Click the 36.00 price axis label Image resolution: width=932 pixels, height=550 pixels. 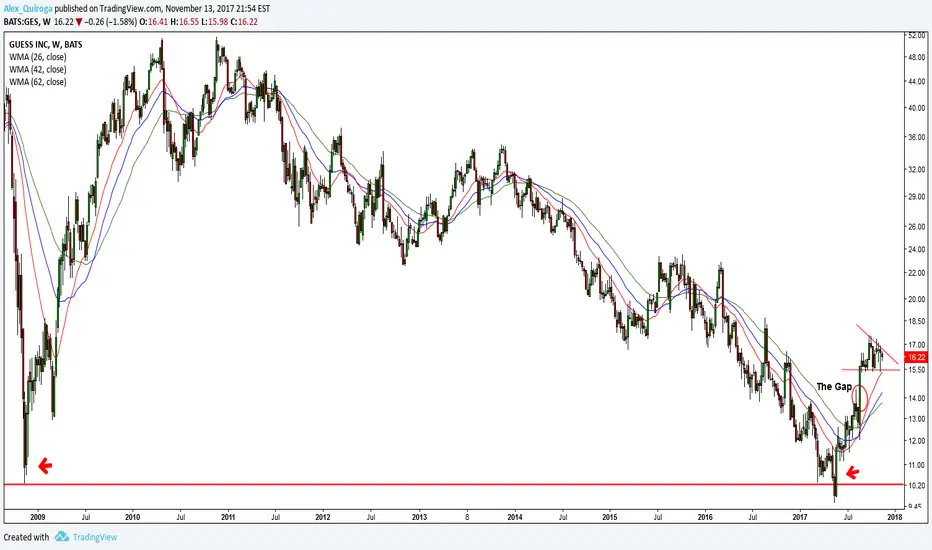pos(916,137)
